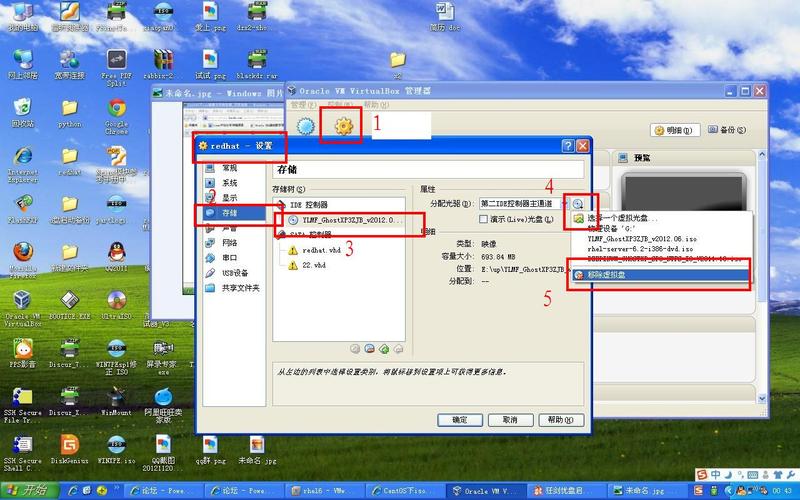The height and width of the screenshot is (500, 800).
Task: Click the 确定 (OK) button
Action: click(x=460, y=420)
